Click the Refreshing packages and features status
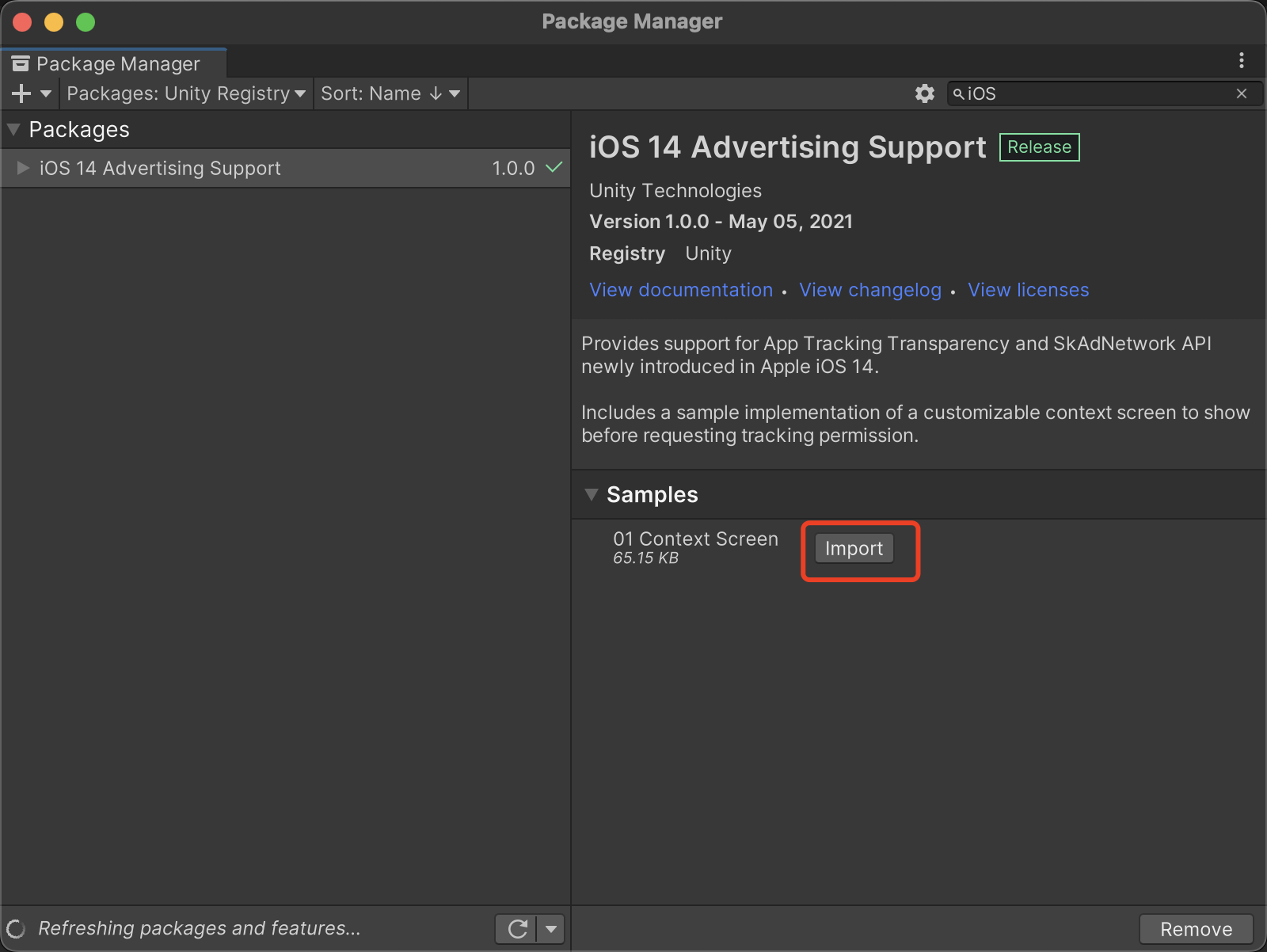1267x952 pixels. point(199,928)
